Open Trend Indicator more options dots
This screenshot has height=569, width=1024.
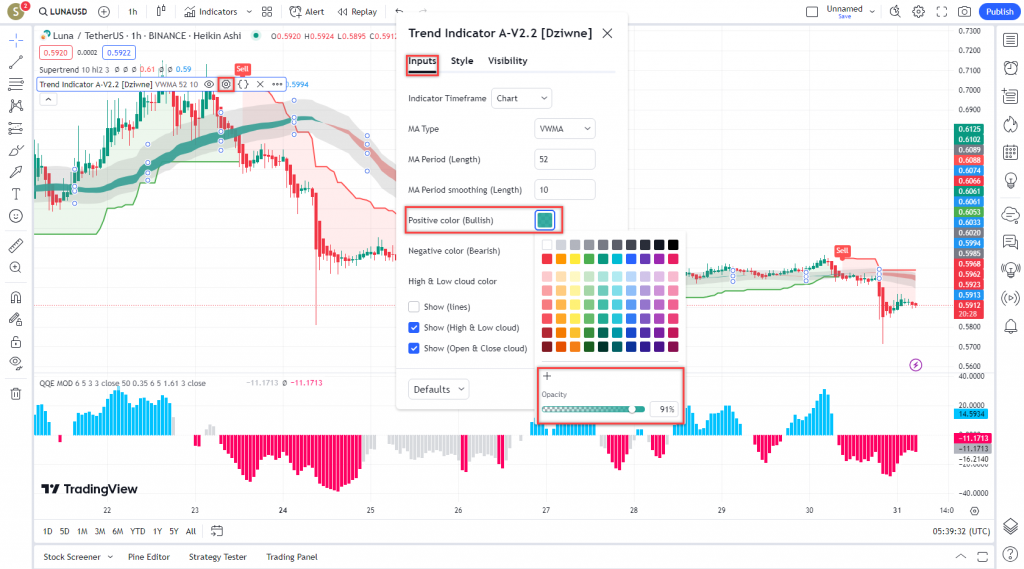[x=278, y=84]
